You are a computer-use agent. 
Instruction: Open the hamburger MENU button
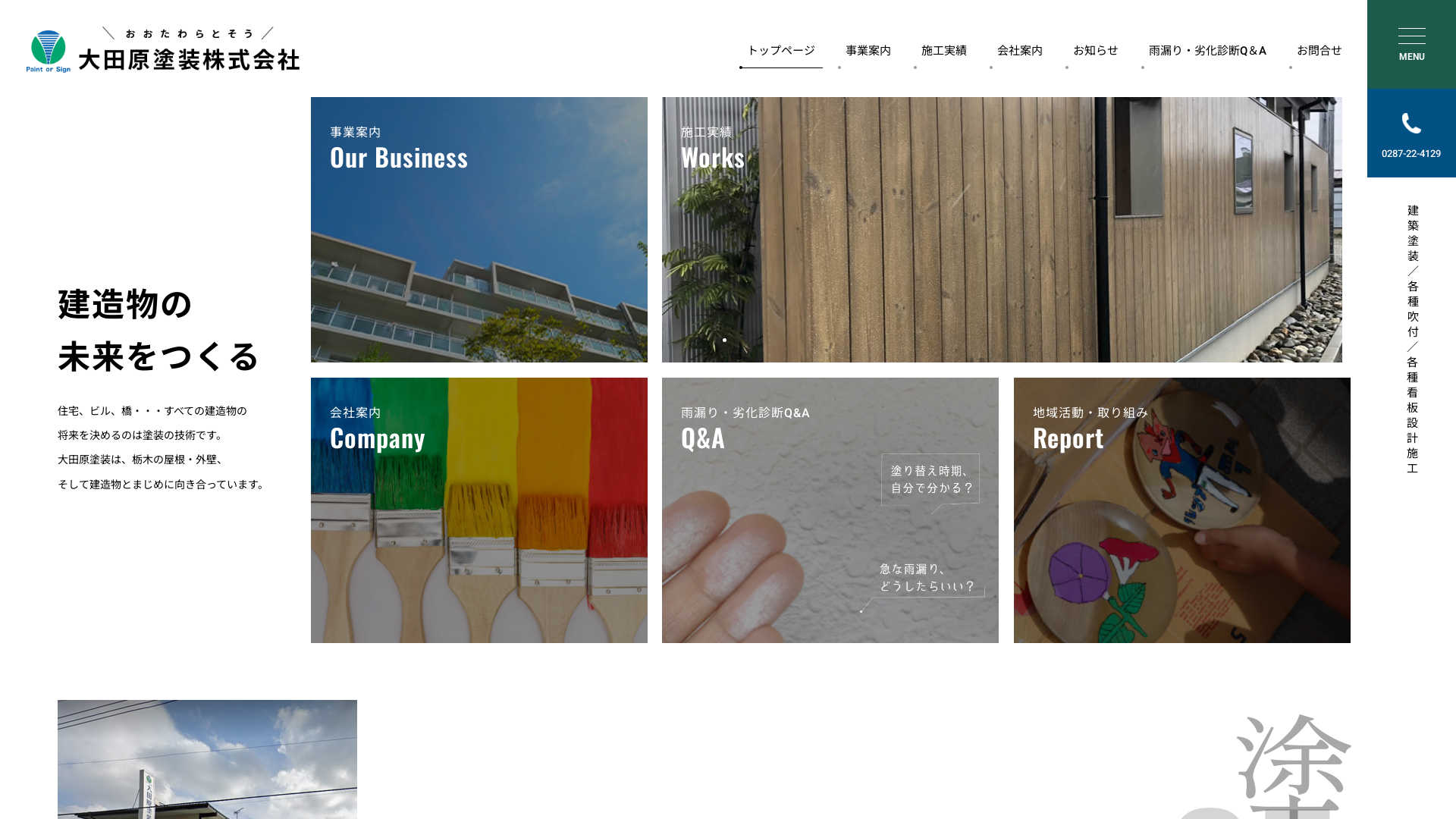[x=1411, y=45]
